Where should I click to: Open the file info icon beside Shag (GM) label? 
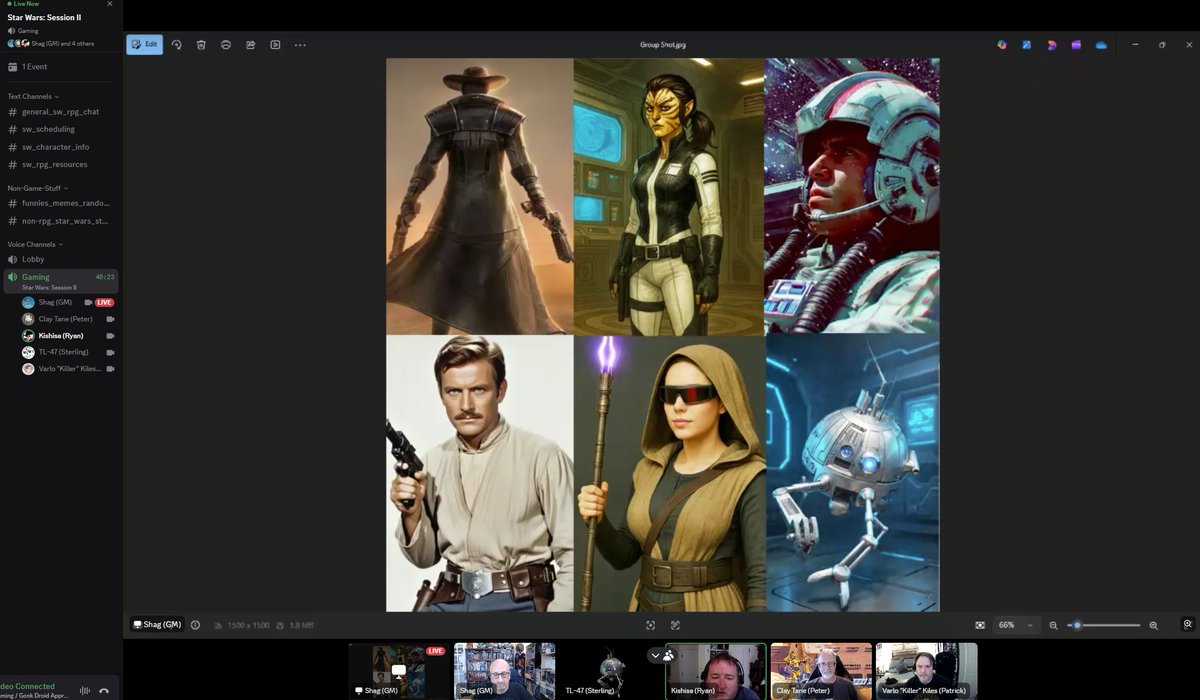pyautogui.click(x=195, y=625)
